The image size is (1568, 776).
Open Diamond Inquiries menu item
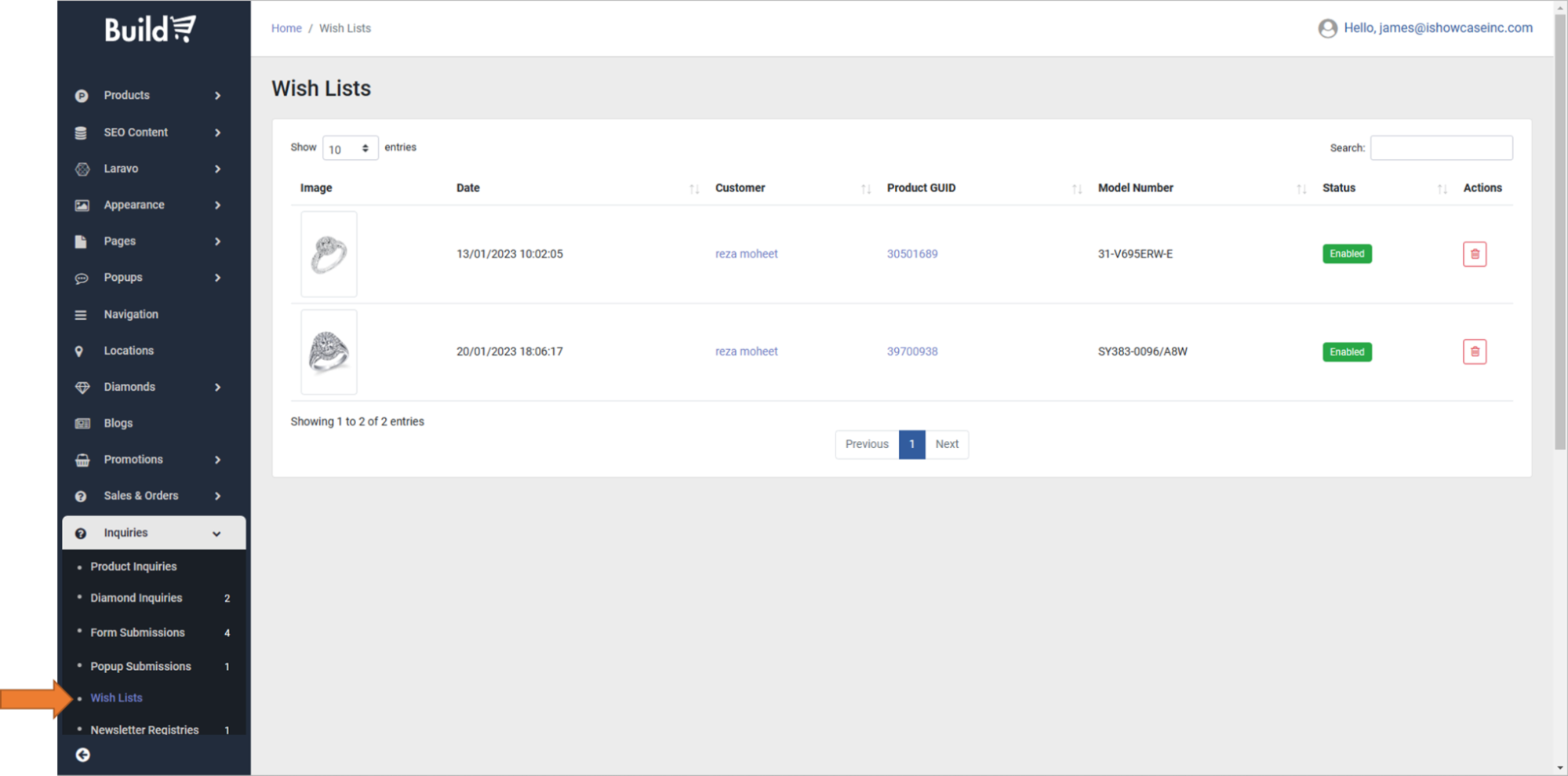[x=136, y=598]
